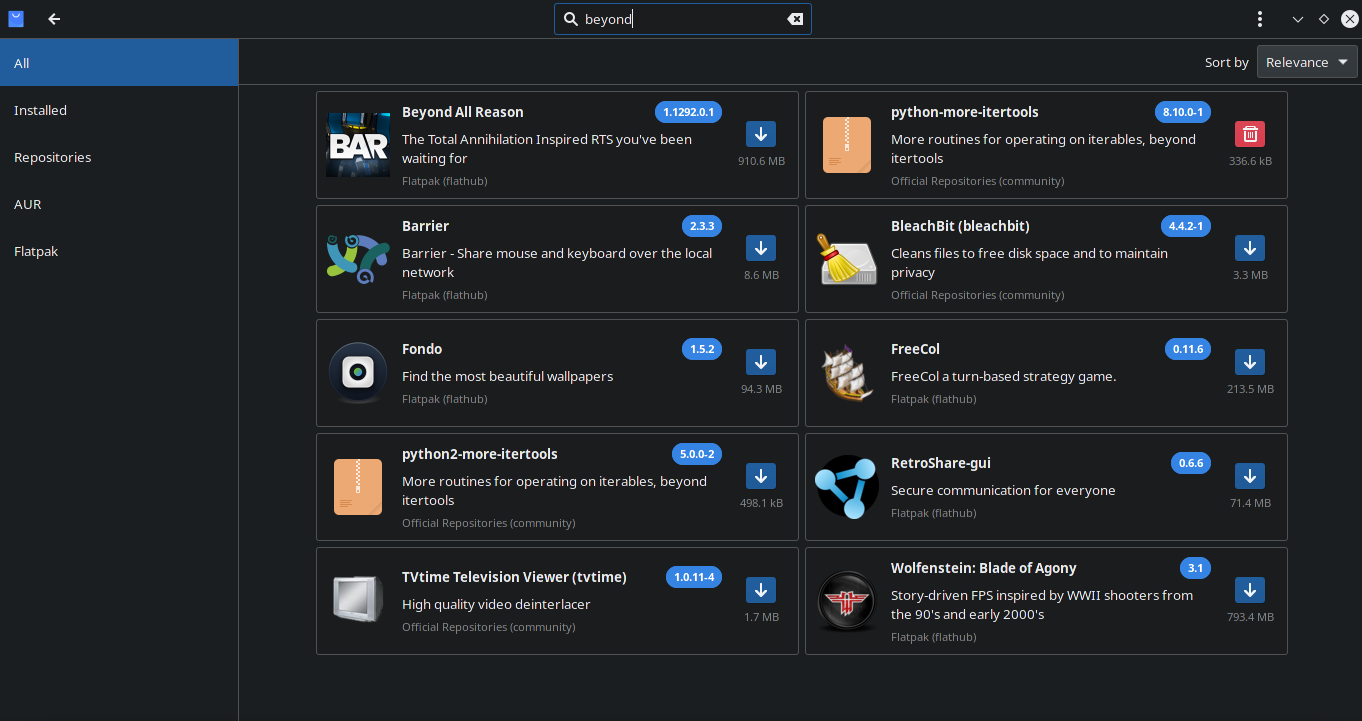Image resolution: width=1362 pixels, height=721 pixels.
Task: Click the Barrier app logo
Action: (358, 259)
